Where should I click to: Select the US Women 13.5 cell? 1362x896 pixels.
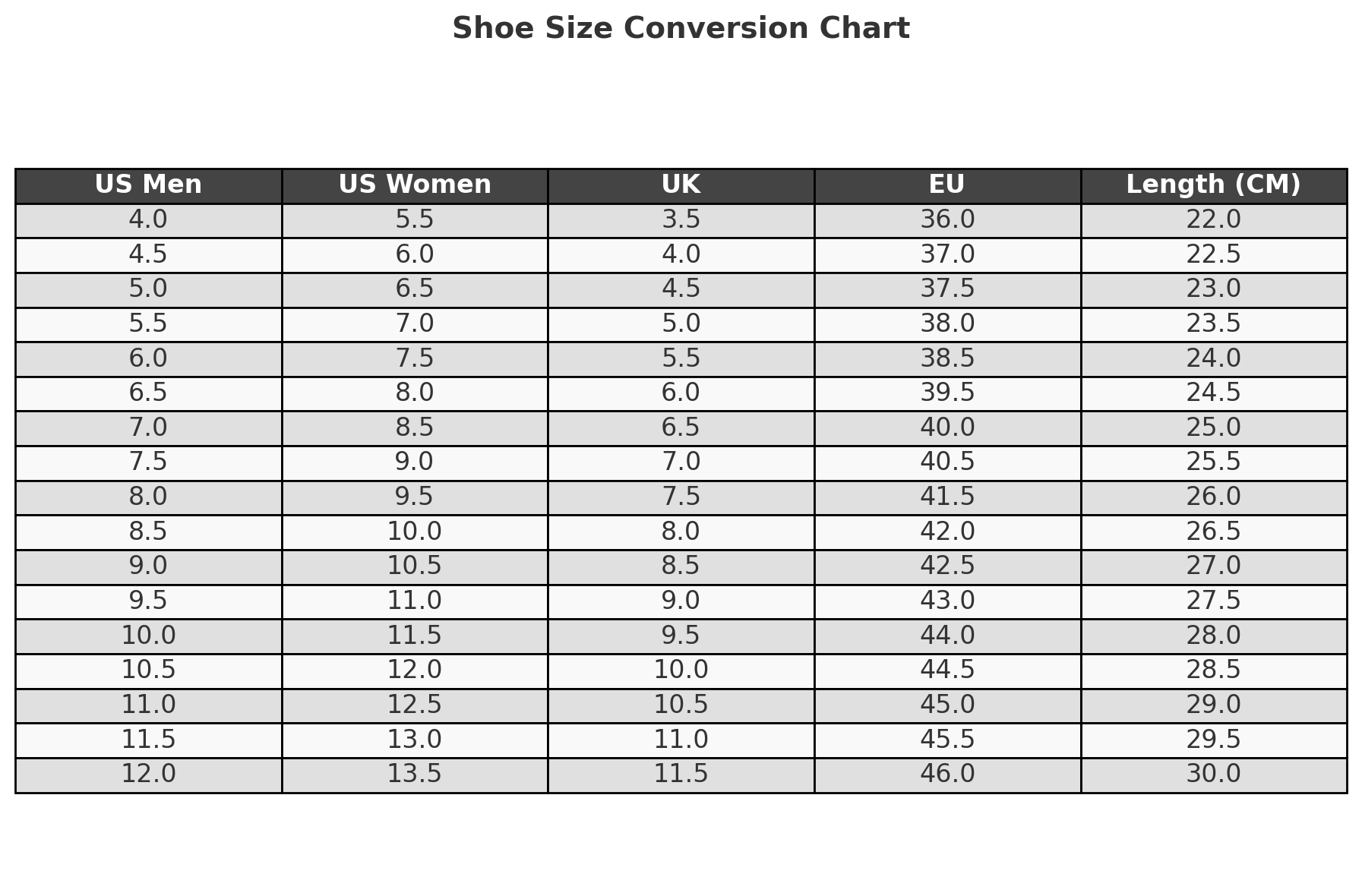[415, 775]
